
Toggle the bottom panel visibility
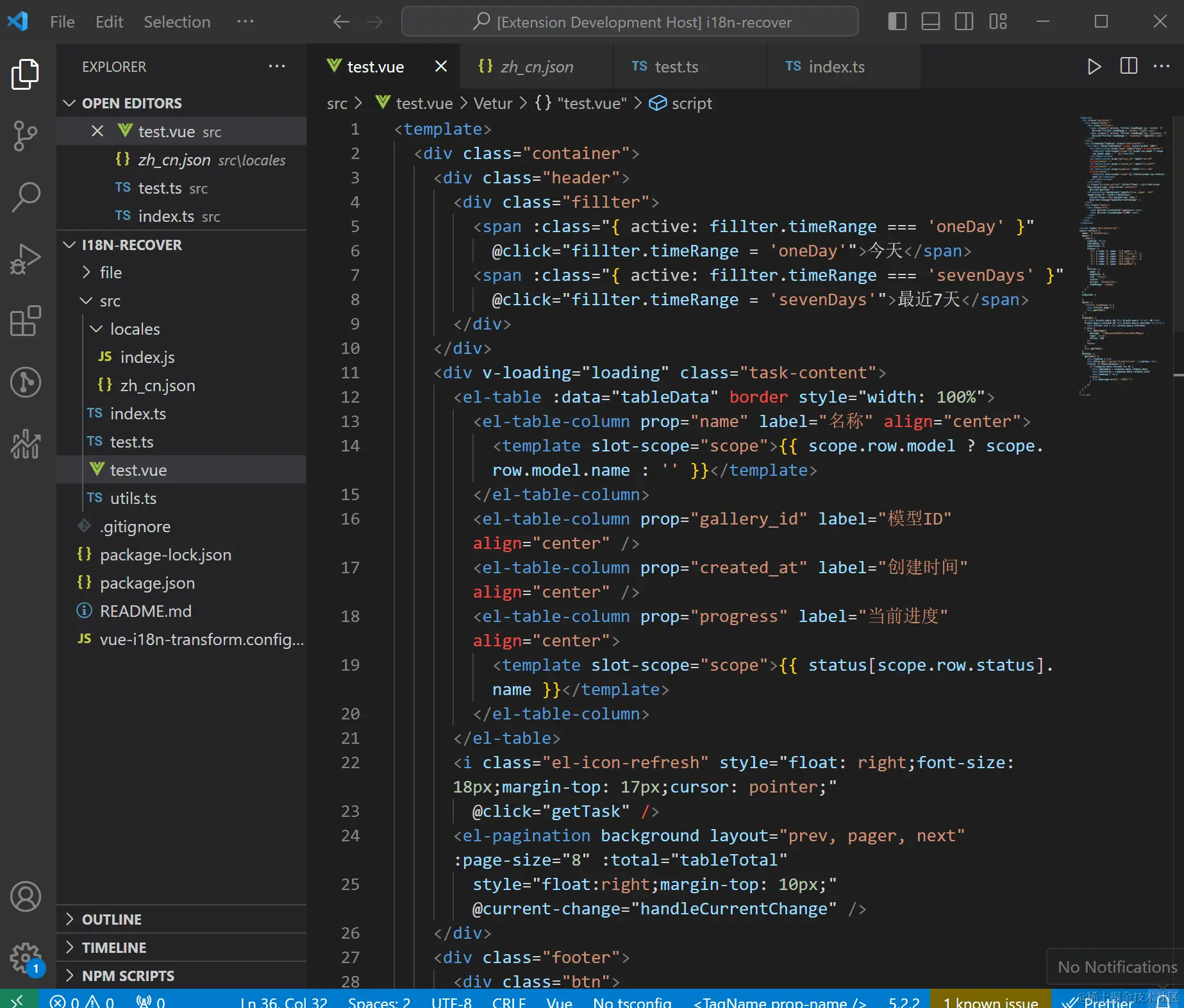[930, 22]
